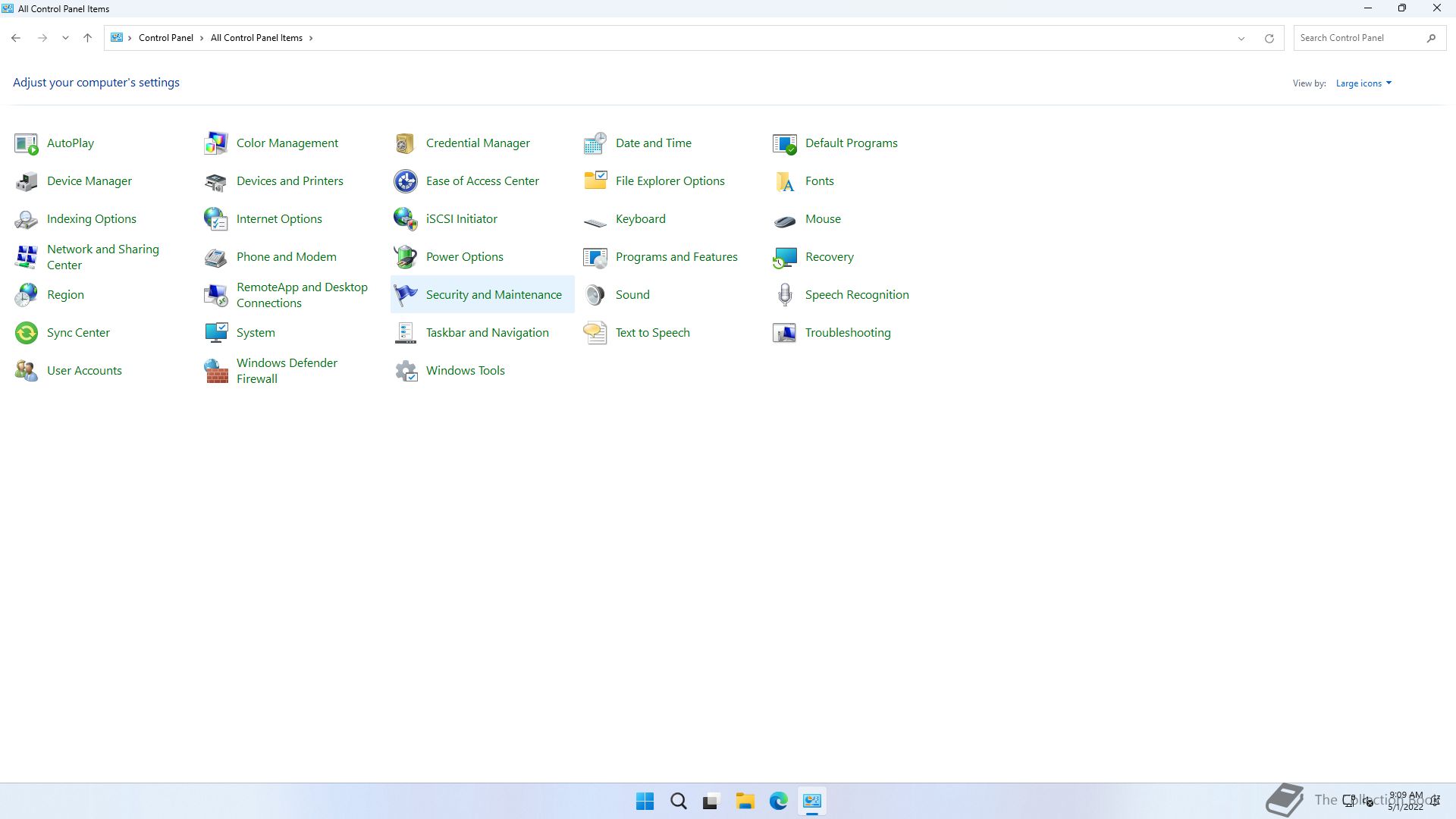Refresh the Control Panel view
The width and height of the screenshot is (1456, 819).
point(1269,38)
